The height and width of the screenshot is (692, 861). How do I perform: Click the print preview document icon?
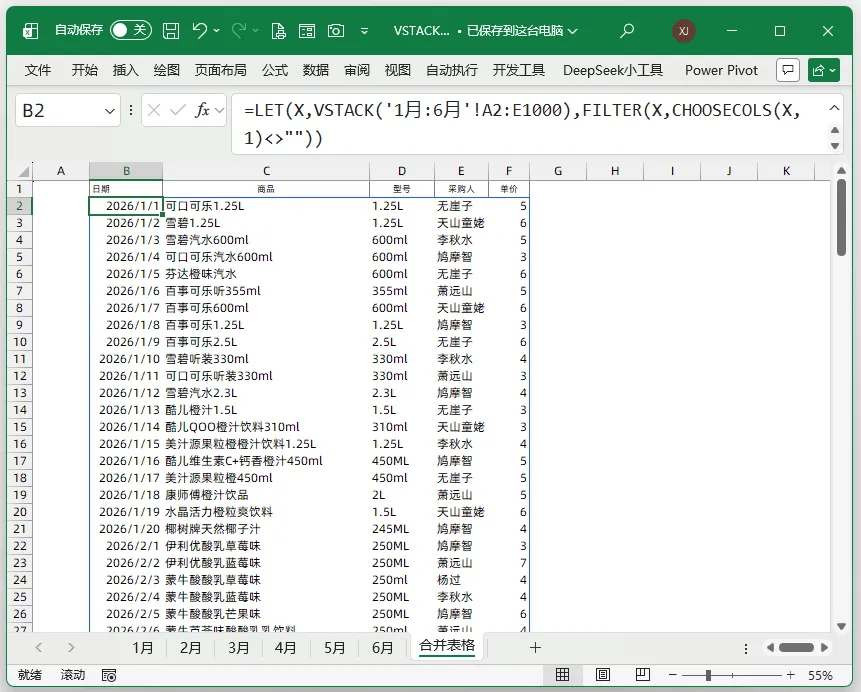(x=278, y=31)
